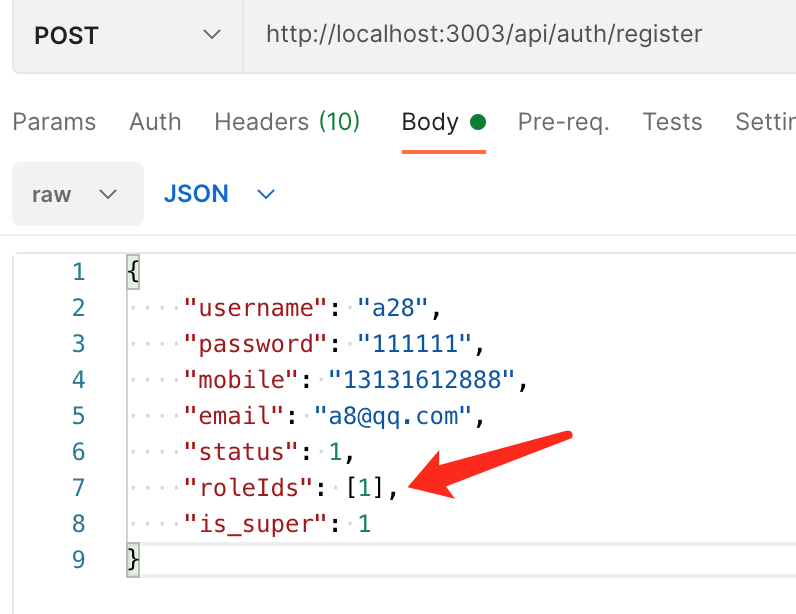Click line number 7 in the gutter
This screenshot has height=614, width=796.
click(x=78, y=488)
